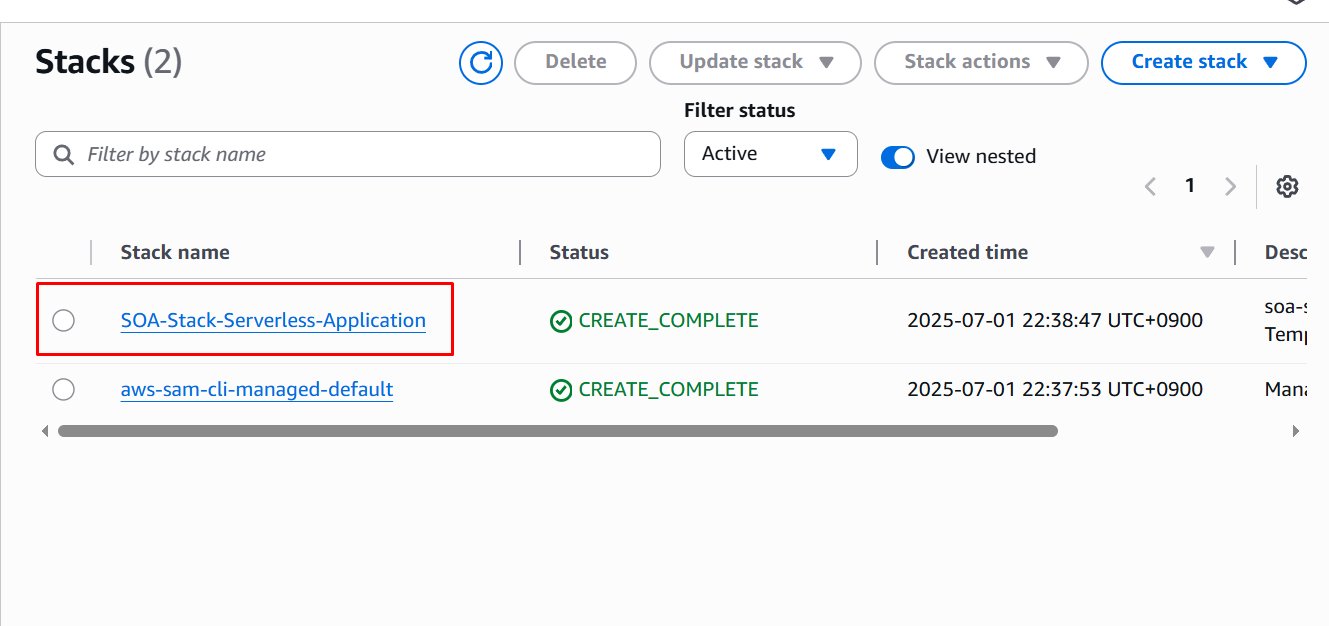Viewport: 1329px width, 626px height.
Task: Go to previous page arrow
Action: [x=1150, y=186]
